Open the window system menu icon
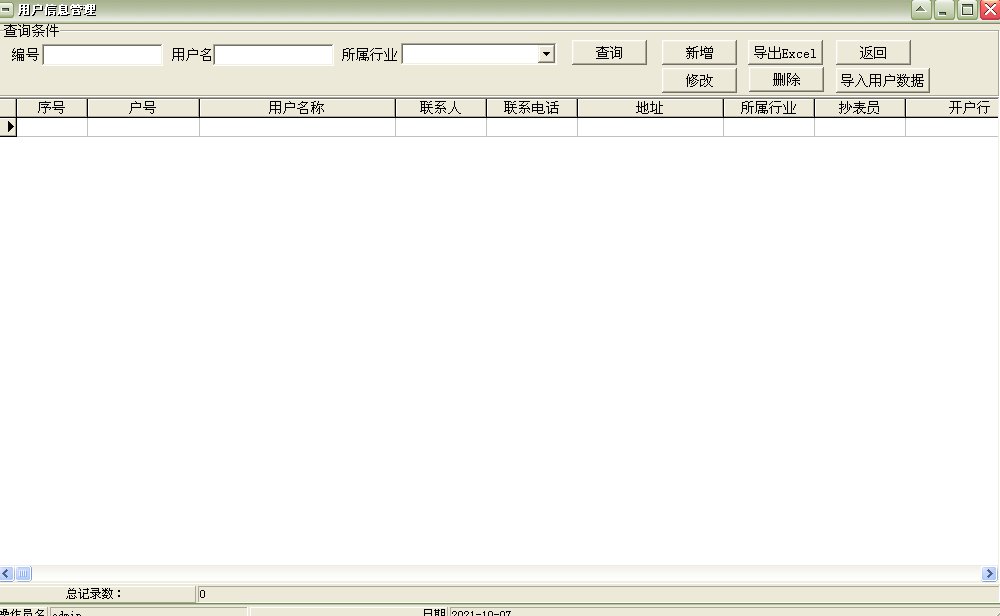Image resolution: width=1000 pixels, height=616 pixels. [x=6, y=10]
